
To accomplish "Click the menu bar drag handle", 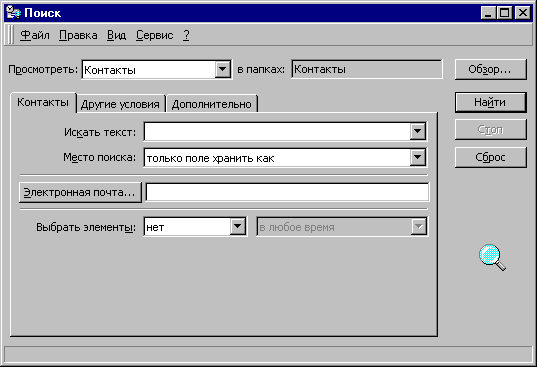I will point(10,35).
